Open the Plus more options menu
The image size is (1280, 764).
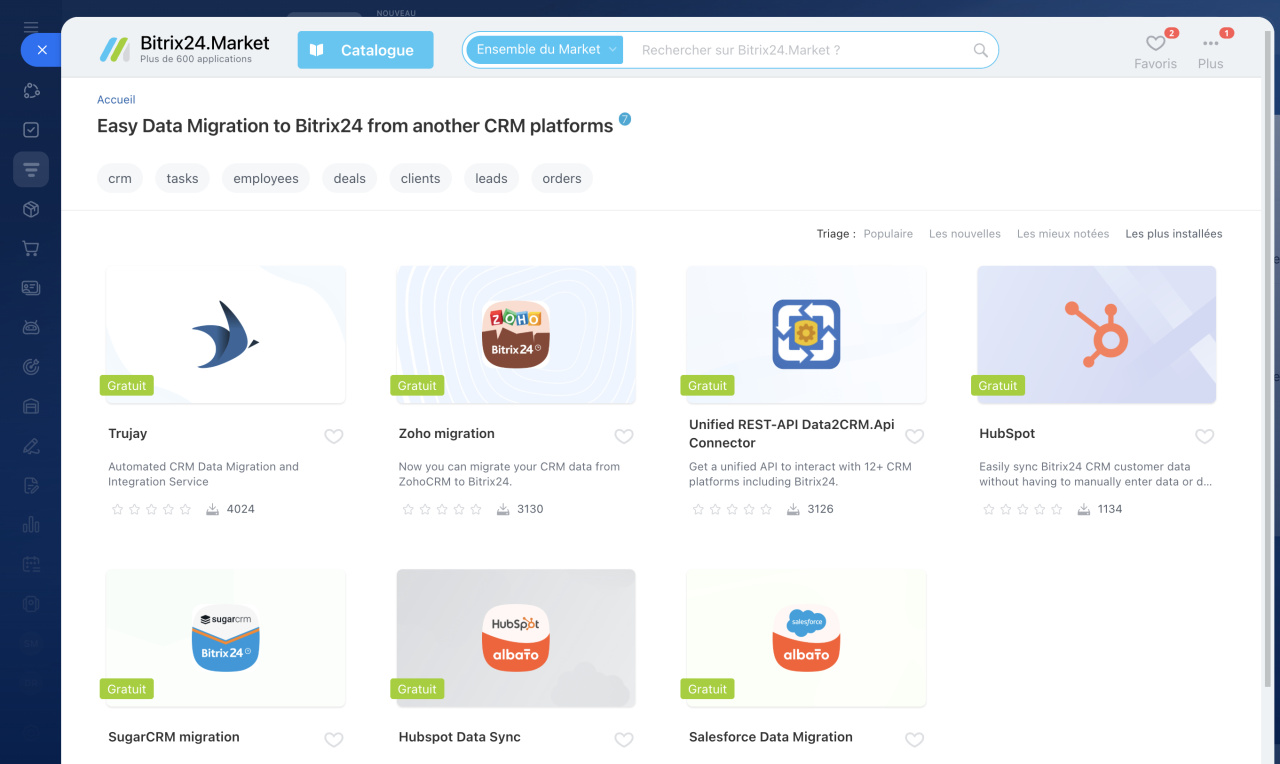pyautogui.click(x=1211, y=52)
